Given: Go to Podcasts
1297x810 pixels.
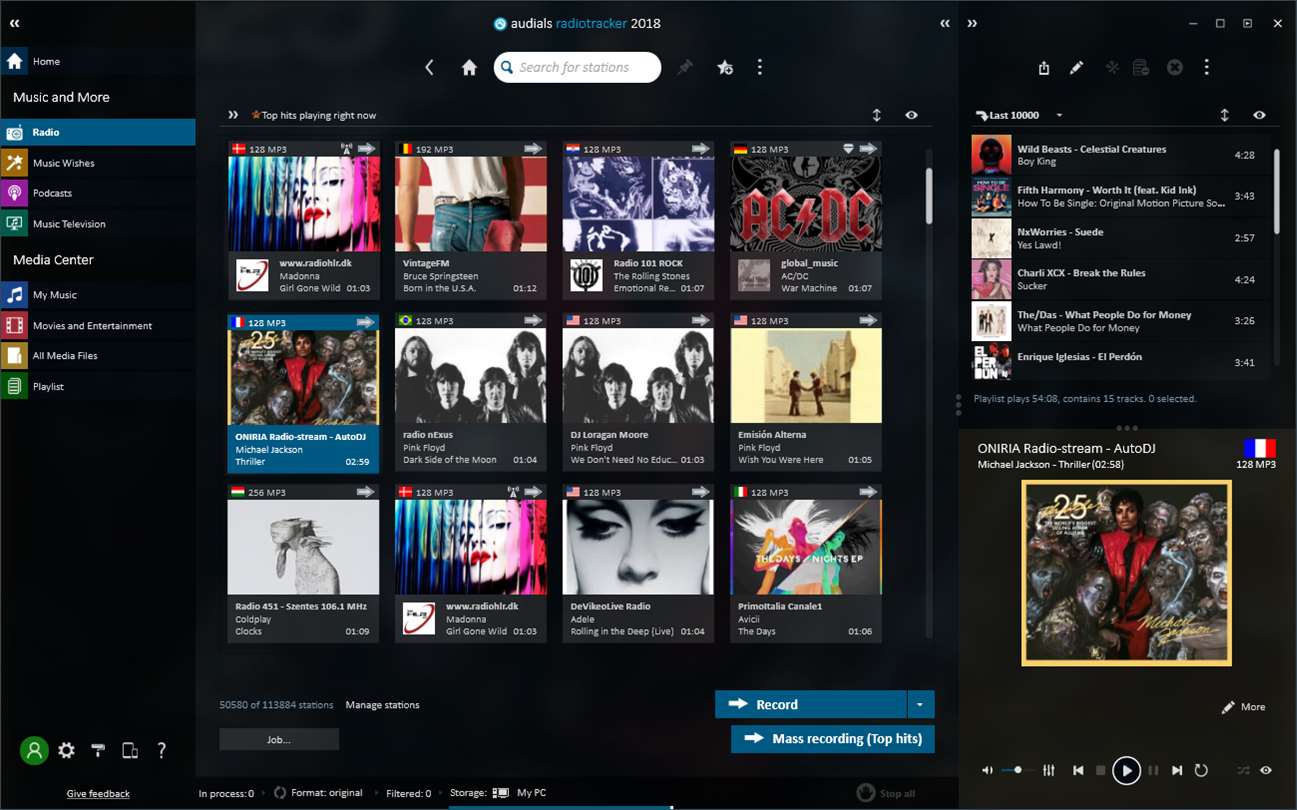Looking at the screenshot, I should tap(97, 193).
